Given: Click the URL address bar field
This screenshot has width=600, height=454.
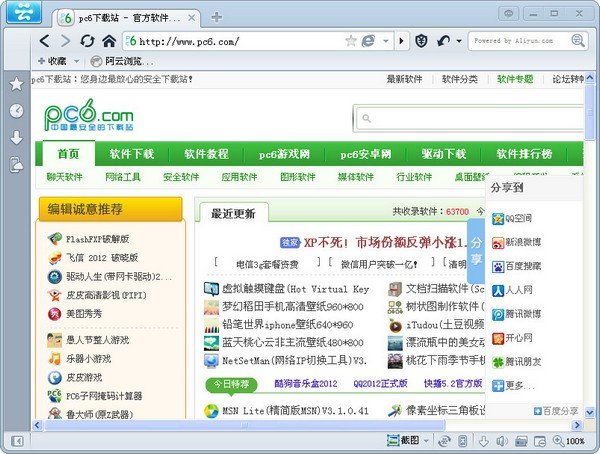Looking at the screenshot, I should click(x=240, y=41).
